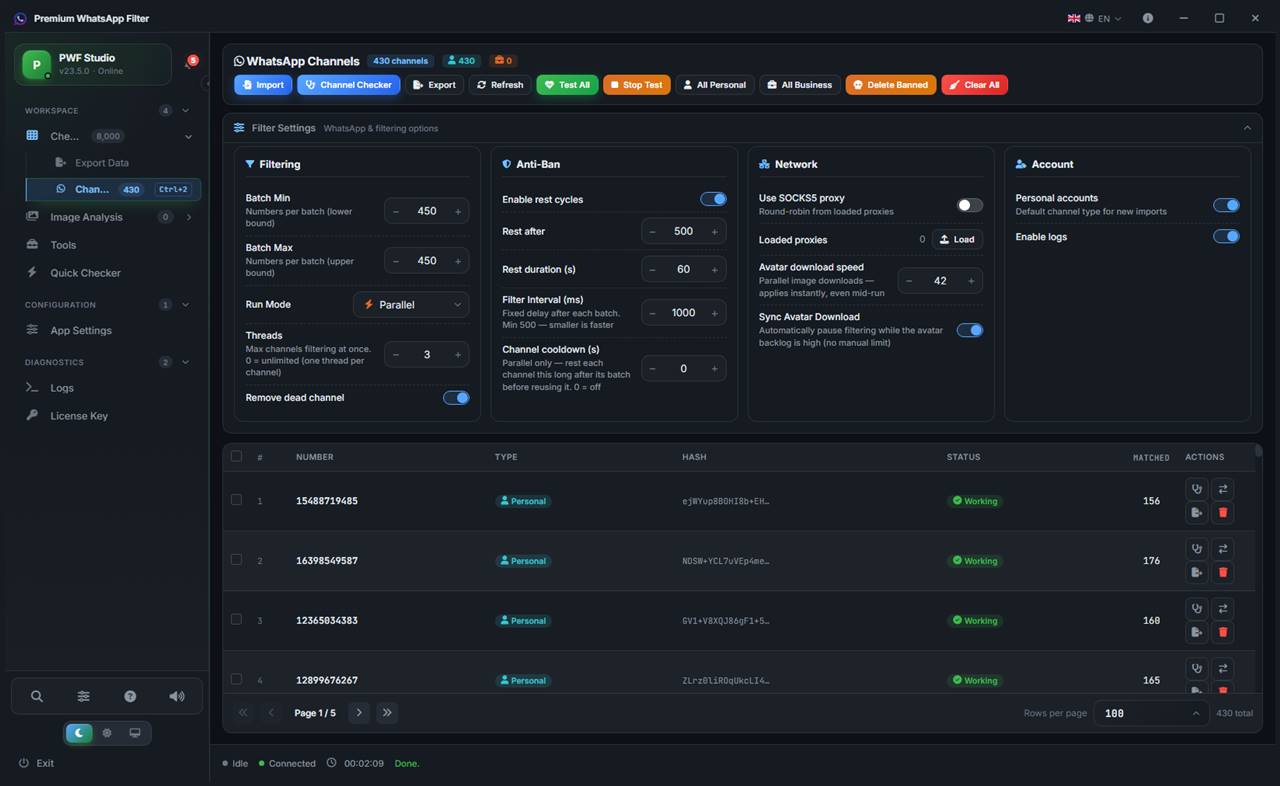Click swap arrows icon for row 15488719485

(x=1222, y=489)
